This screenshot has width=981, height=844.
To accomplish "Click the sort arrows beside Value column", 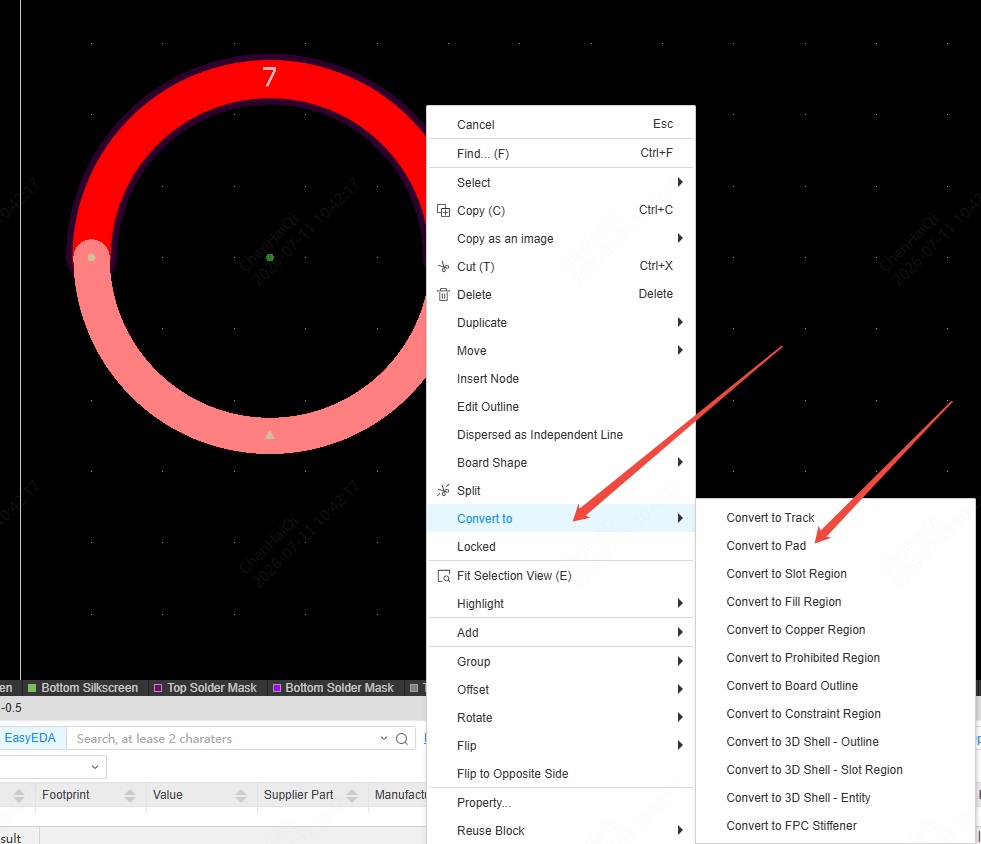I will (x=241, y=795).
